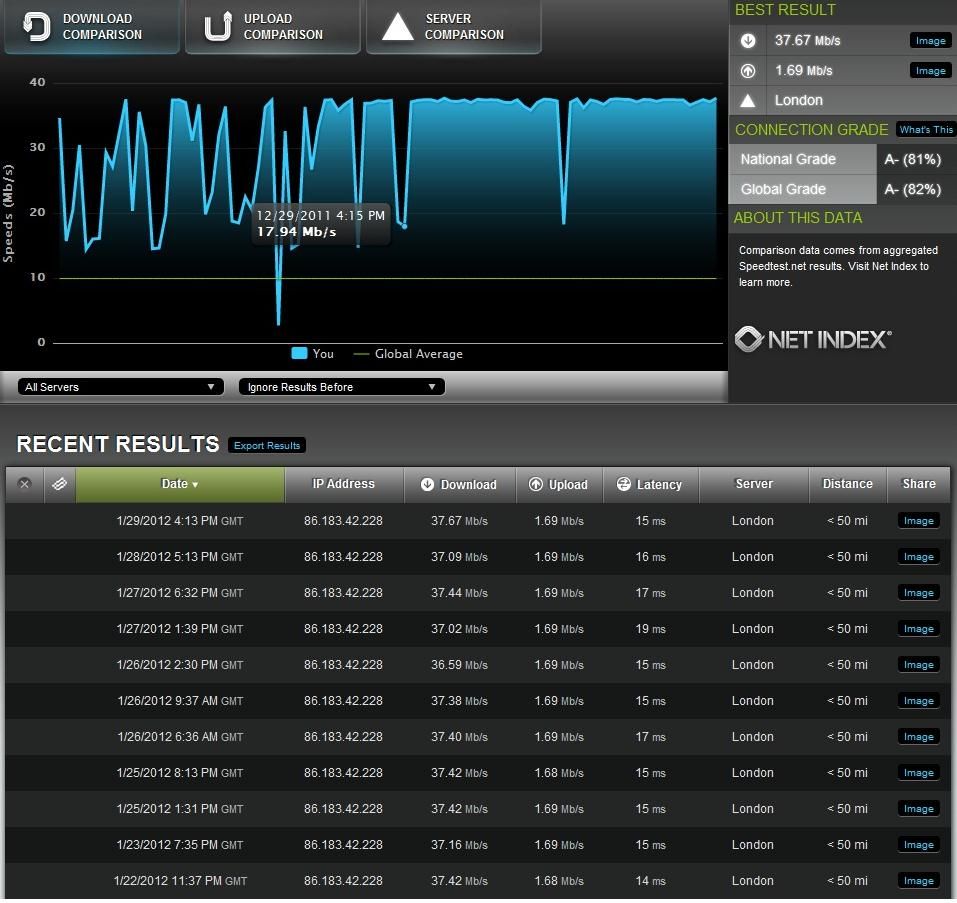
Task: Click the download arrow icon in Best Result
Action: click(x=748, y=41)
